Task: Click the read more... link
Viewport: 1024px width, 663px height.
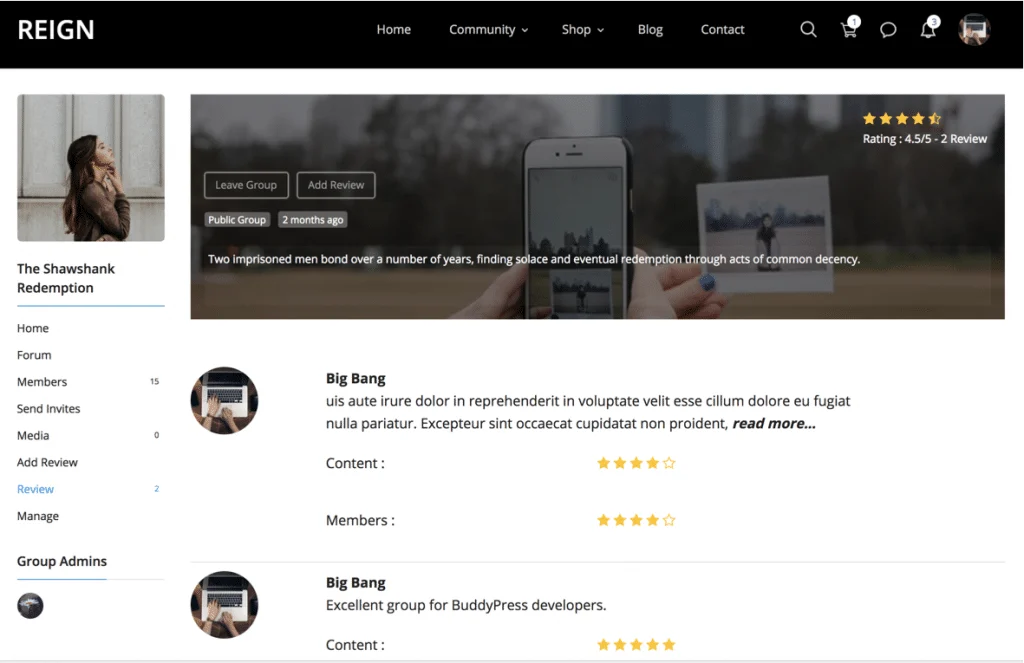Action: [774, 423]
